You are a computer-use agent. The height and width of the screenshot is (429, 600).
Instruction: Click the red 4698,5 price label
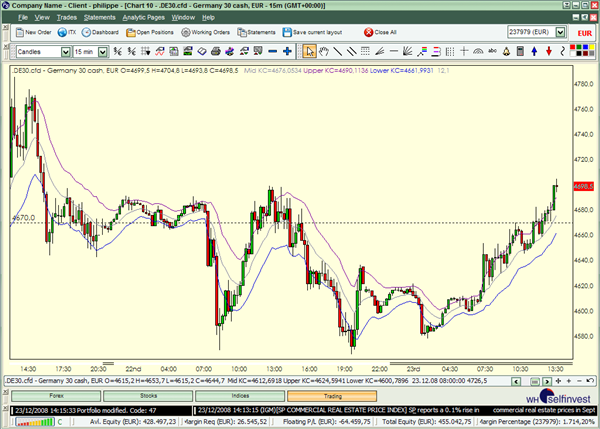[x=584, y=186]
